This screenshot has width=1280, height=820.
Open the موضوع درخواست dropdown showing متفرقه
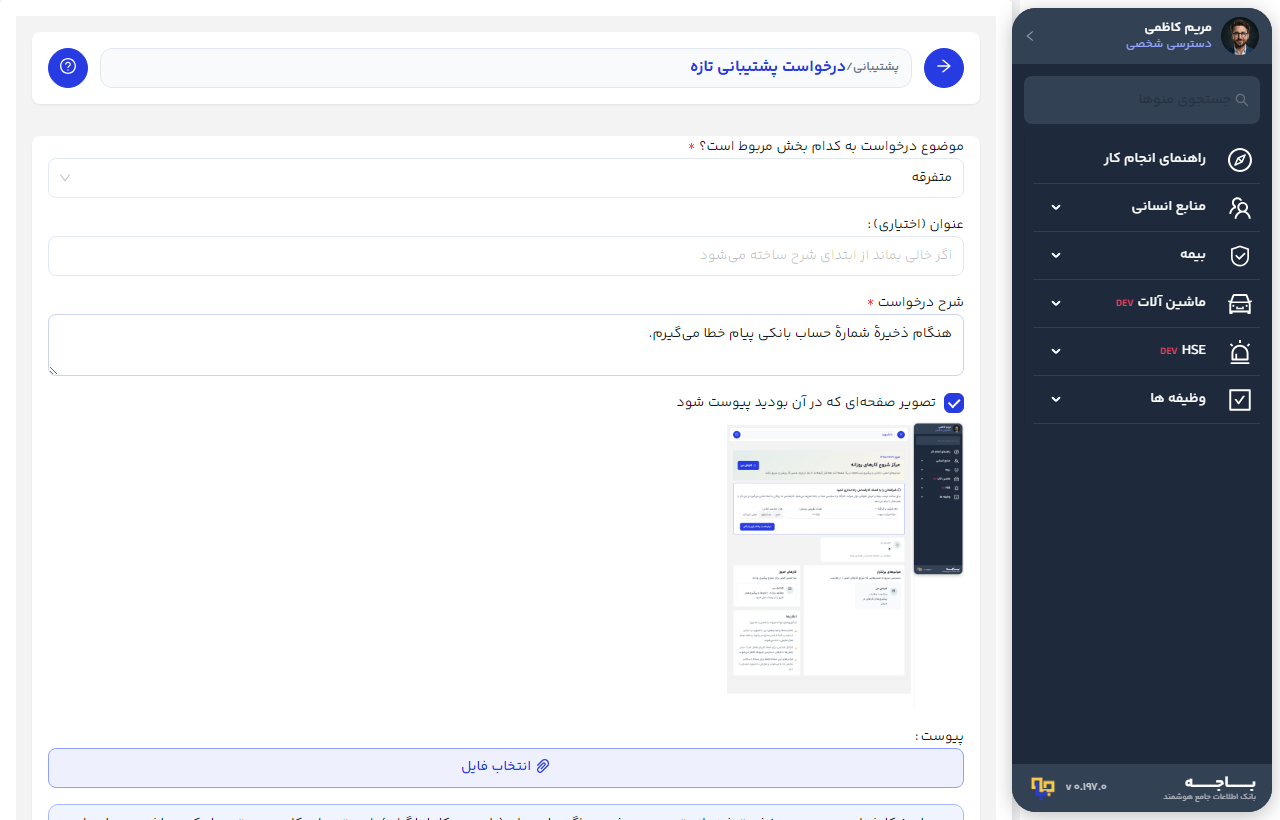click(506, 178)
